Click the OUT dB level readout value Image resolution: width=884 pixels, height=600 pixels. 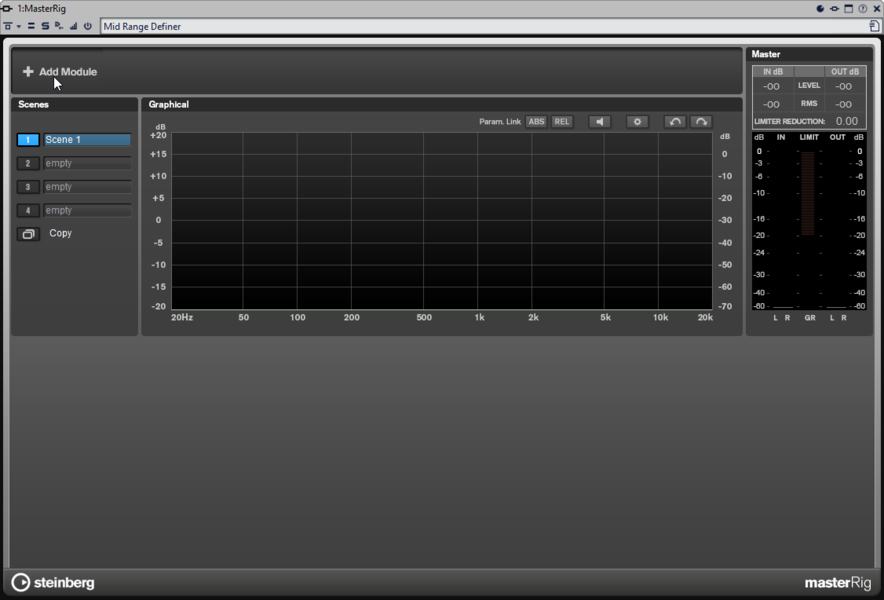[843, 86]
